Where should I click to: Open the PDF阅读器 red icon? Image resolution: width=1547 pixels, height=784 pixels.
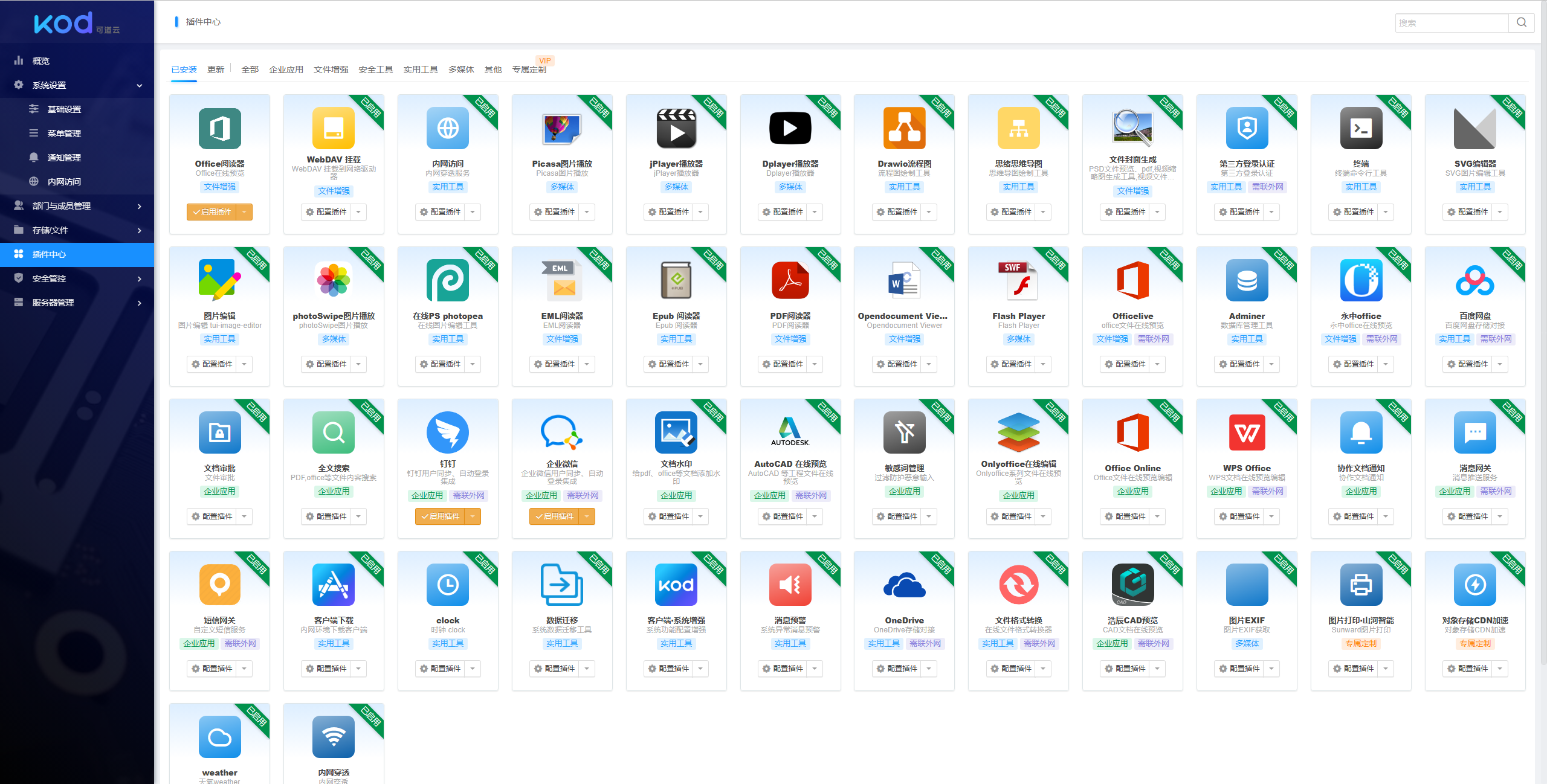coord(790,280)
